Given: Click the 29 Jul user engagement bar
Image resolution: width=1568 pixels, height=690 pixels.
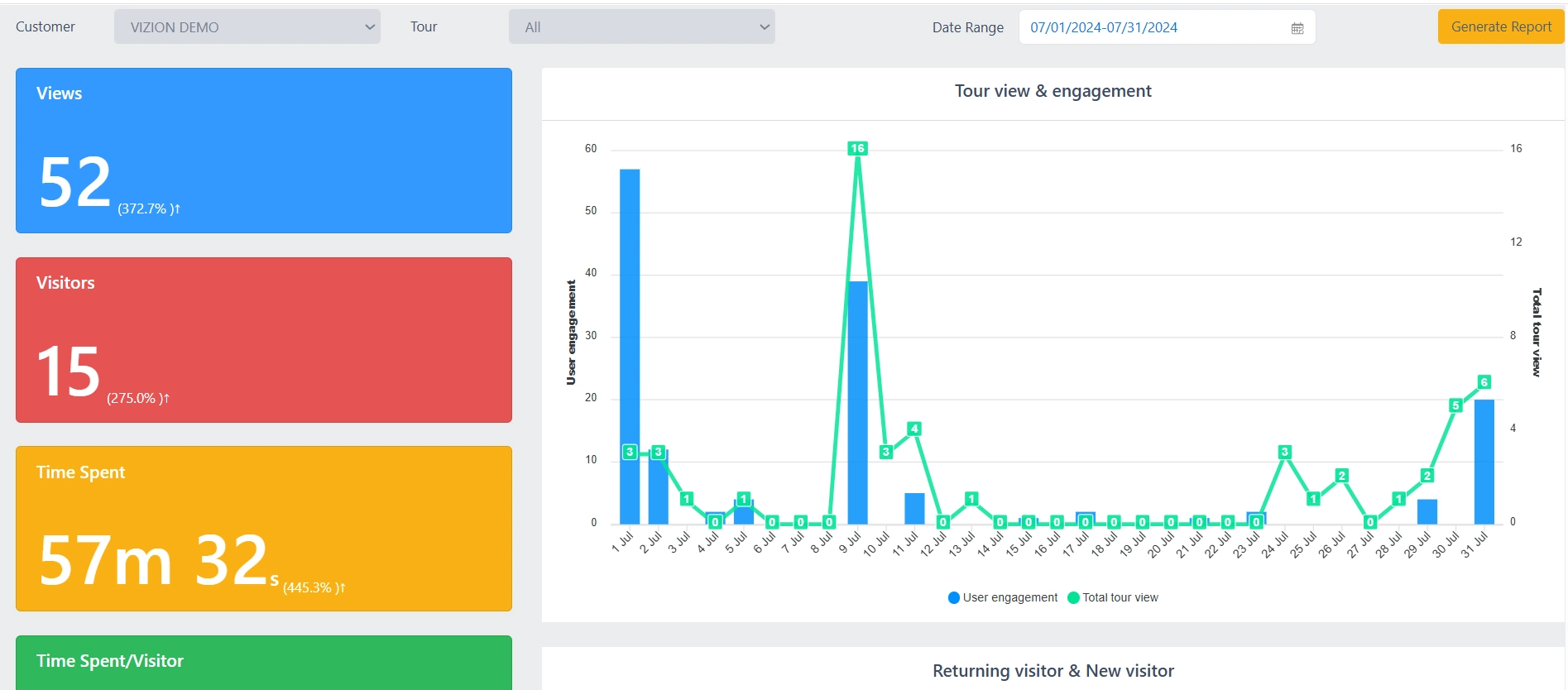Looking at the screenshot, I should (1427, 511).
